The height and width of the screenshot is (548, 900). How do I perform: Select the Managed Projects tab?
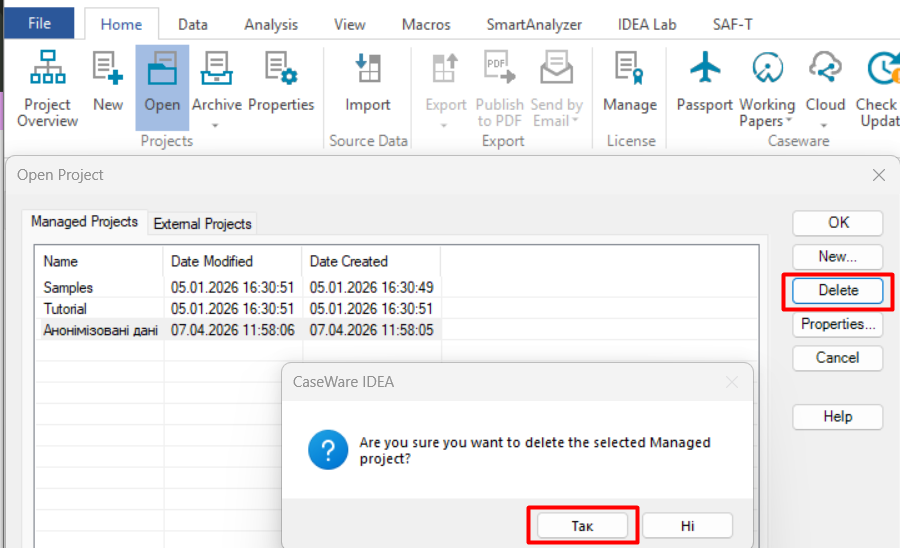(84, 221)
